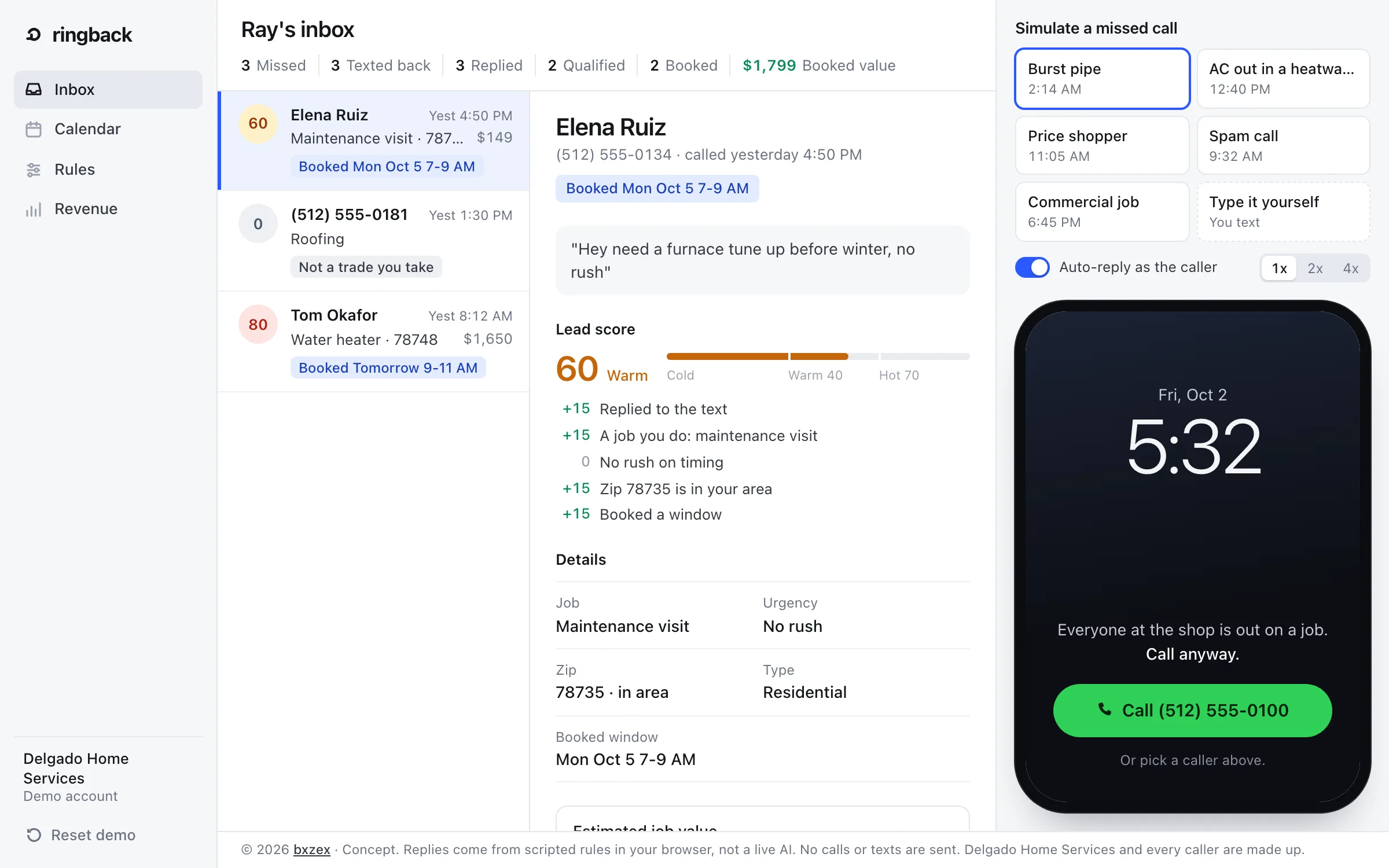Click the Reset demo circular arrow icon
This screenshot has height=868, width=1389.
34,835
